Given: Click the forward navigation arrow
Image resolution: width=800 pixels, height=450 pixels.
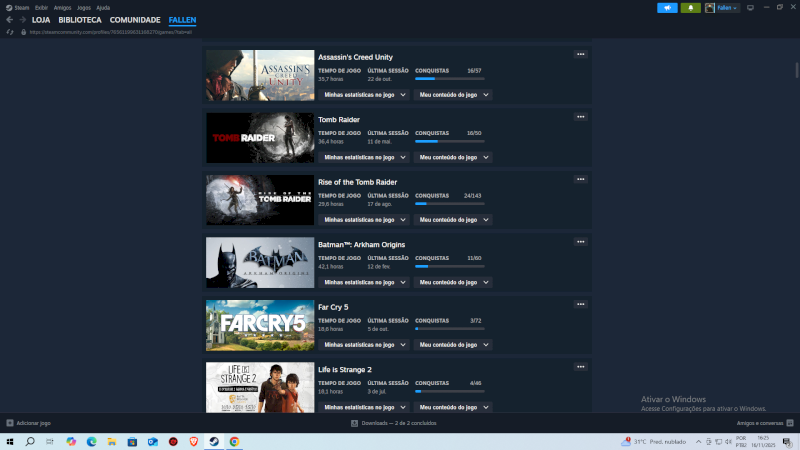Looking at the screenshot, I should pos(22,20).
